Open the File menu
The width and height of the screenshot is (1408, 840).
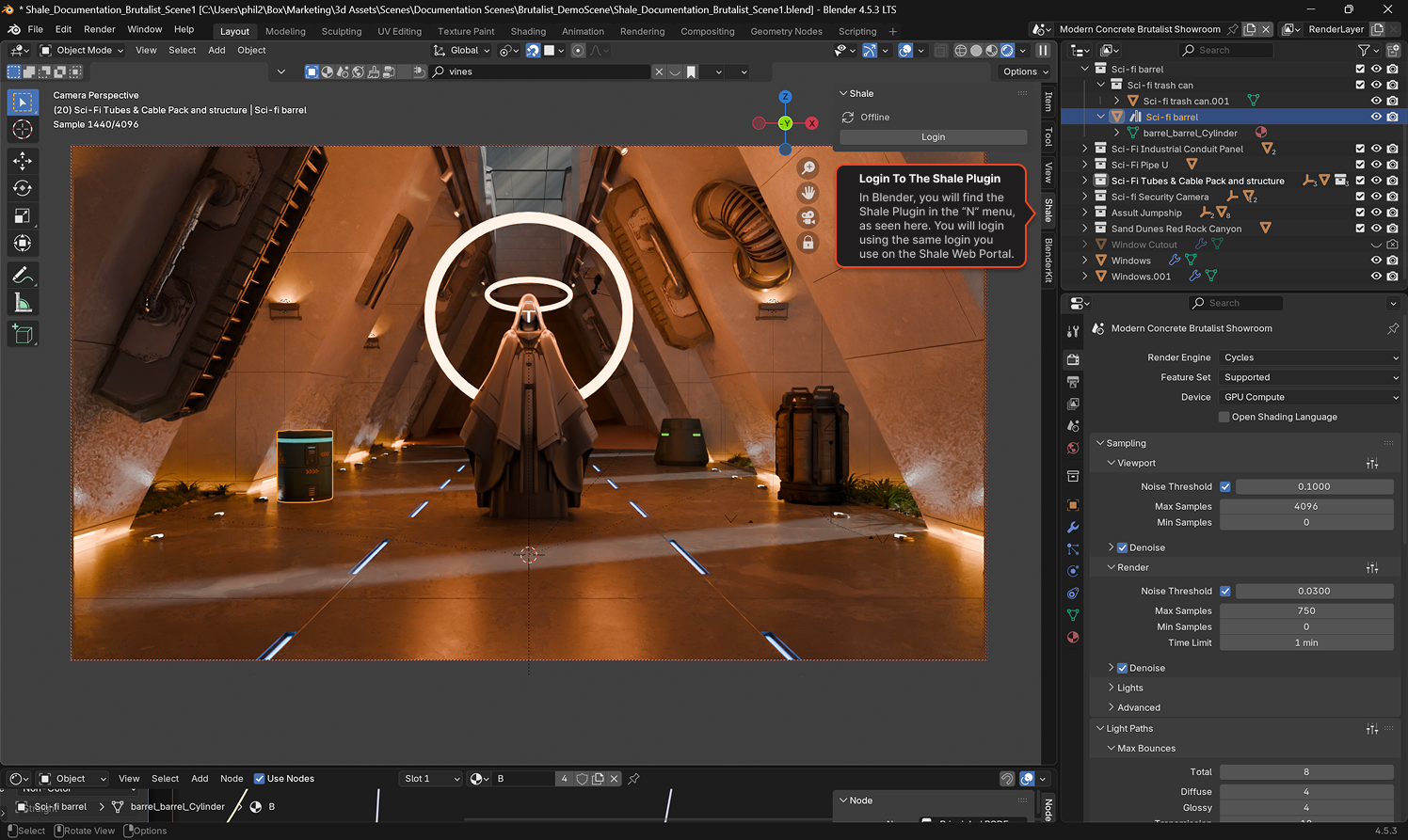(x=36, y=29)
